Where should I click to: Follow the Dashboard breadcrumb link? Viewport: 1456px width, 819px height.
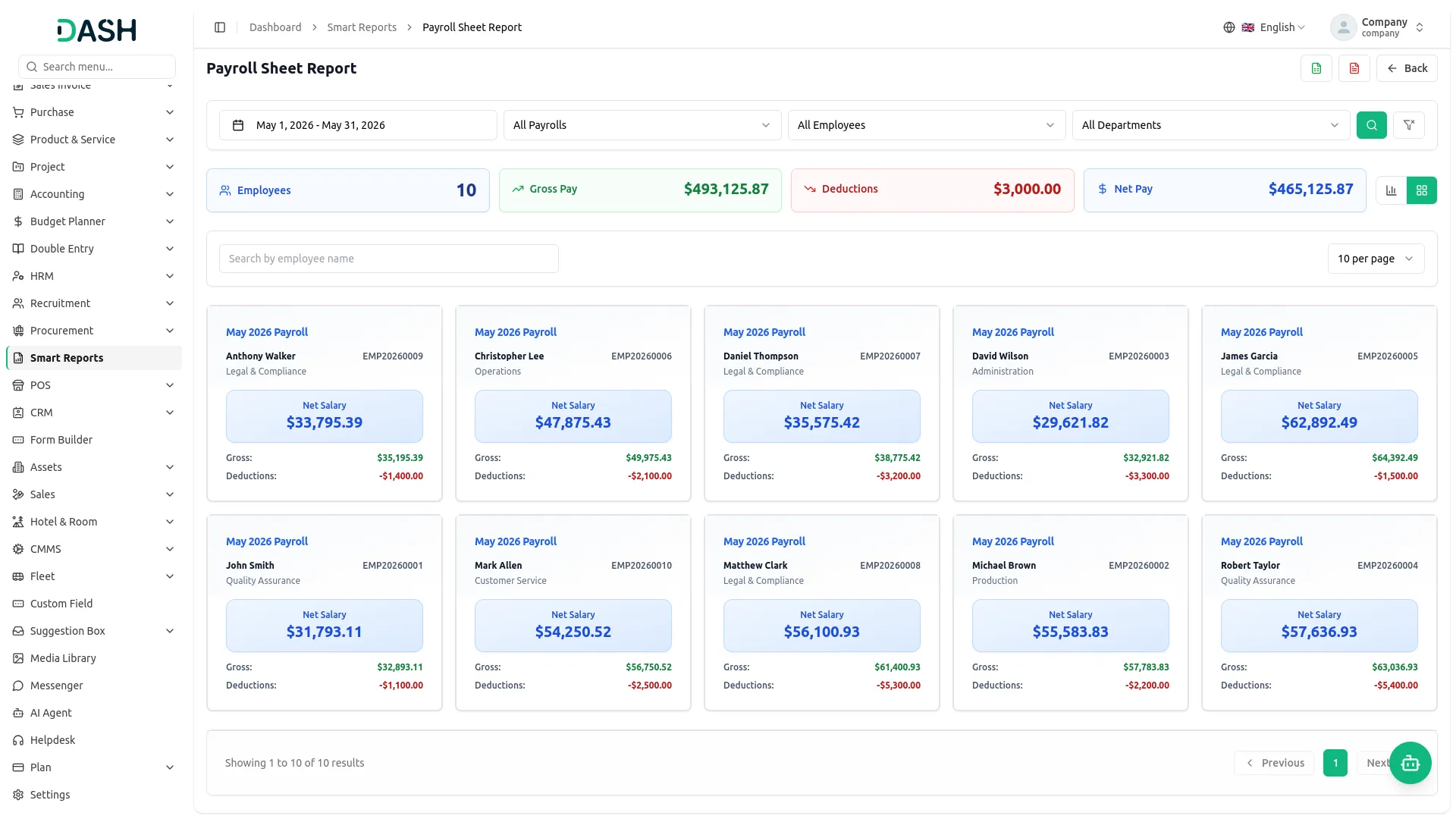pos(275,27)
